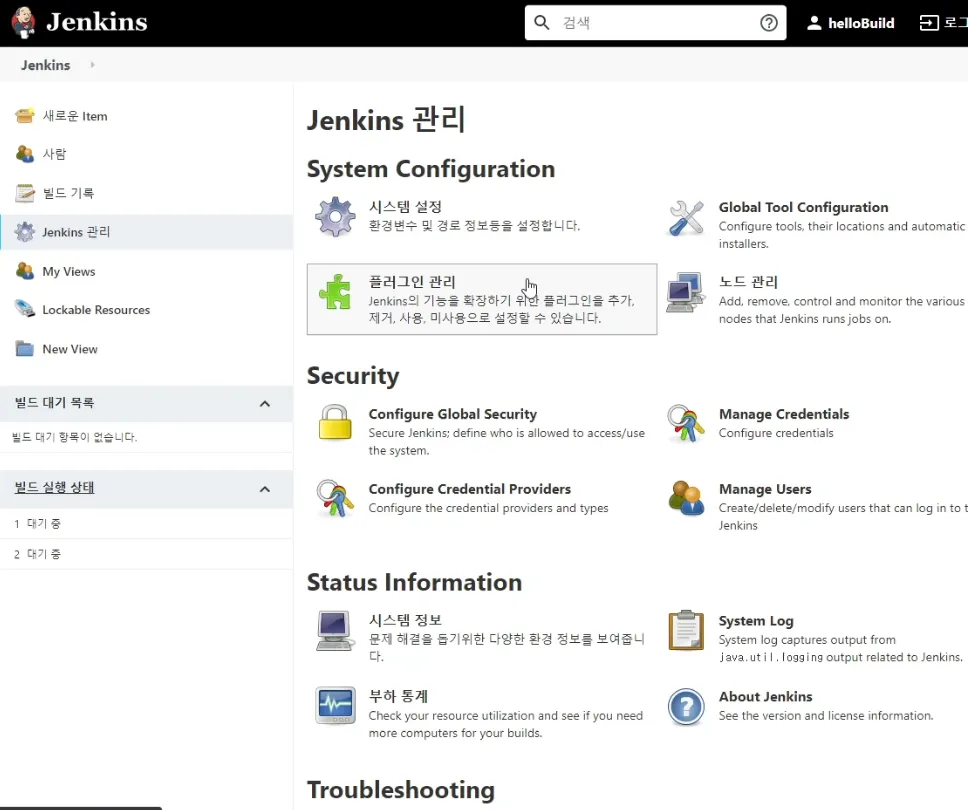Click the search help question mark icon
968x810 pixels.
click(x=769, y=23)
